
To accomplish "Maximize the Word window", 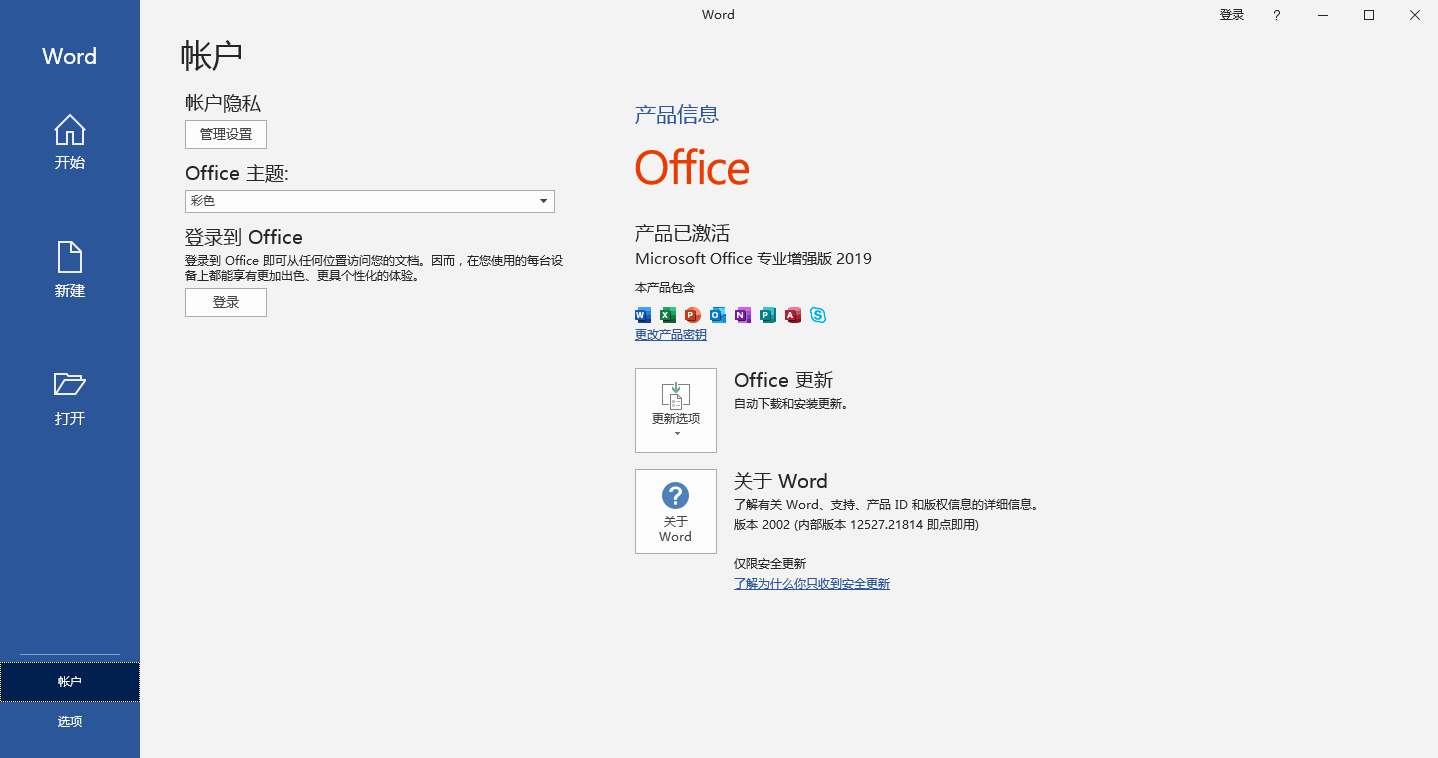I will (1369, 15).
